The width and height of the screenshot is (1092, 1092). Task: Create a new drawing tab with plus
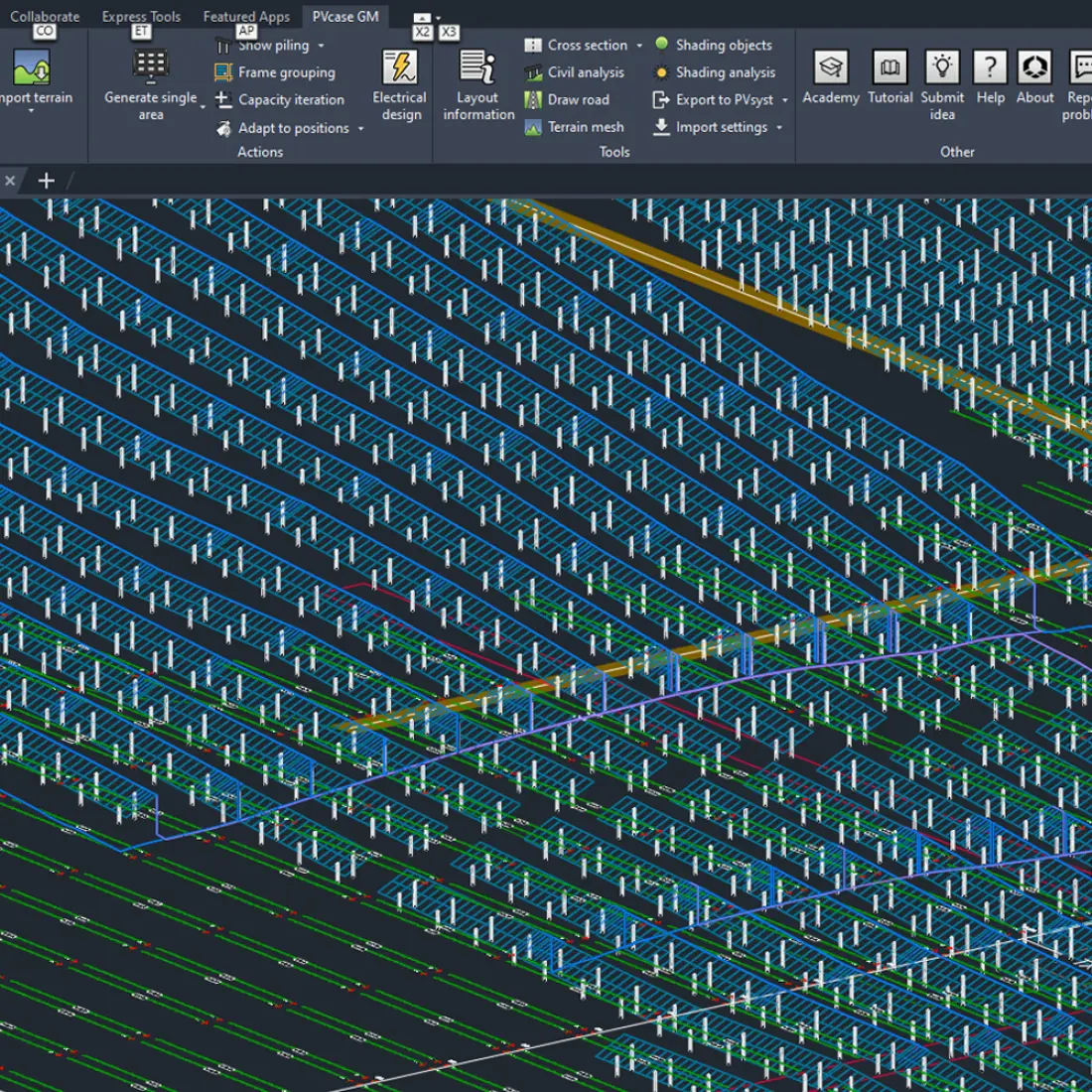[x=46, y=181]
